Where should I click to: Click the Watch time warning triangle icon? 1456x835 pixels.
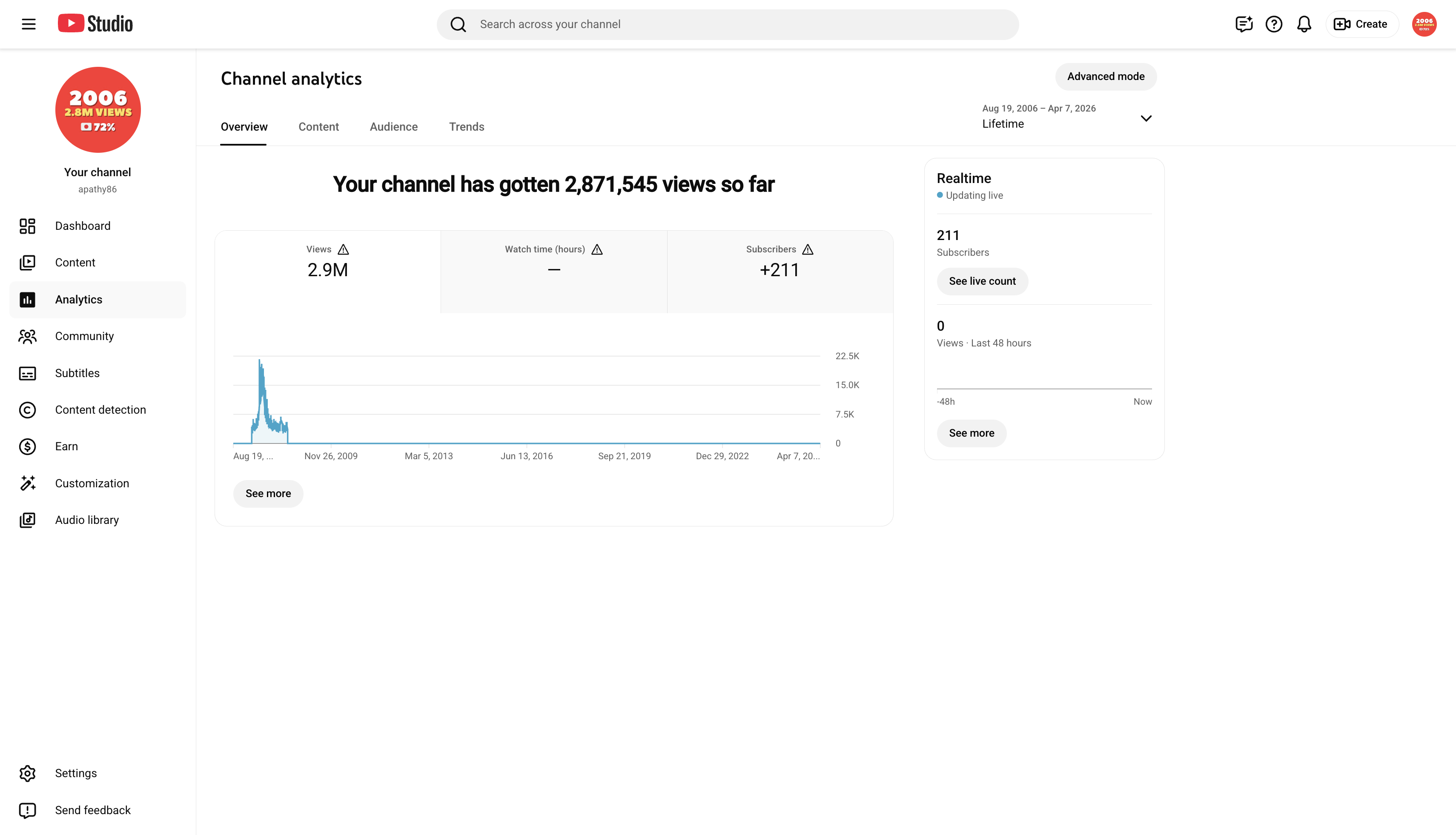coord(596,249)
